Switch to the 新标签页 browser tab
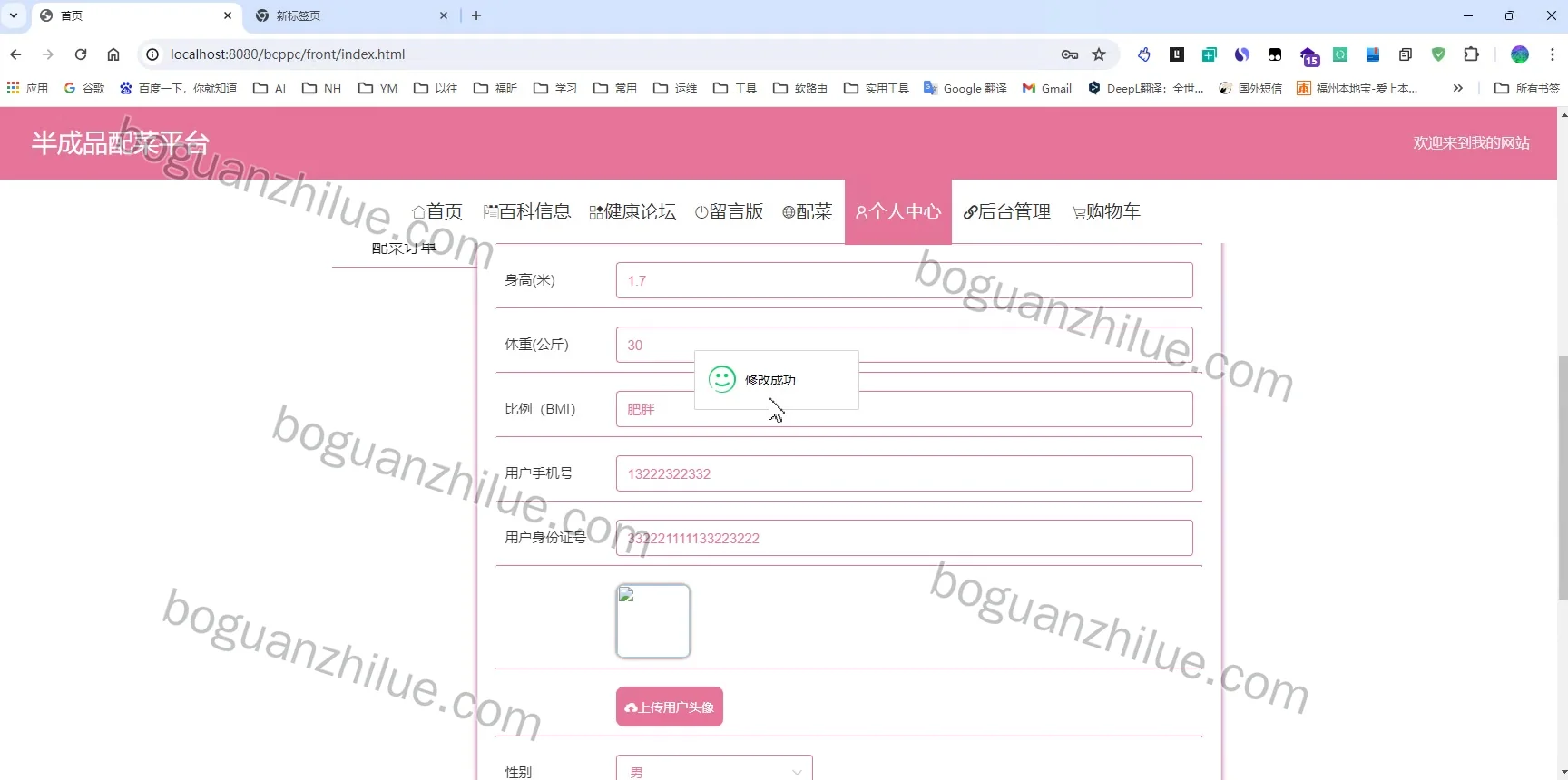The height and width of the screenshot is (780, 1568). coord(352,15)
